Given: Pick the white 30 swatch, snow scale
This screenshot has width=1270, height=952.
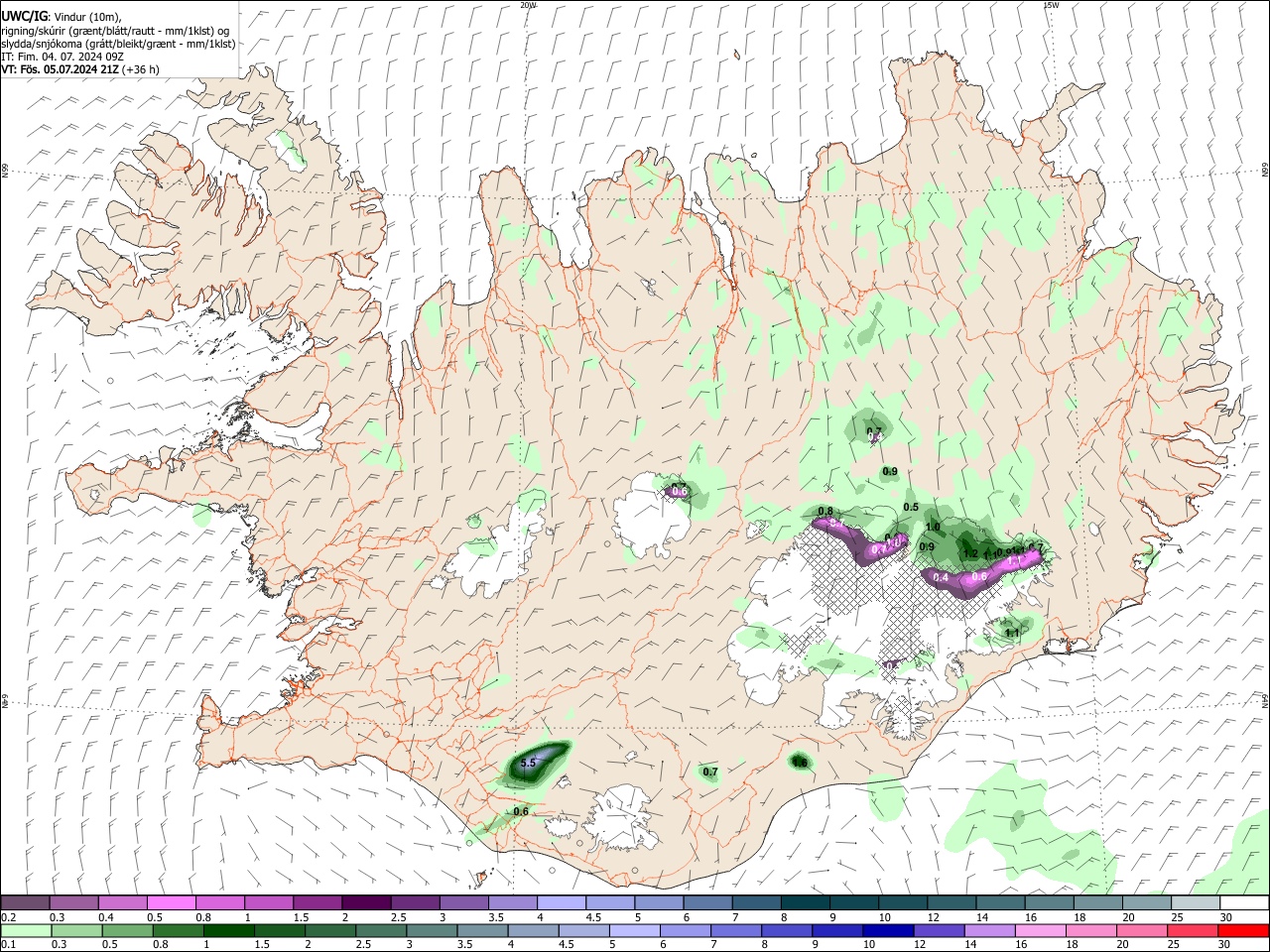Looking at the screenshot, I should [x=1244, y=903].
